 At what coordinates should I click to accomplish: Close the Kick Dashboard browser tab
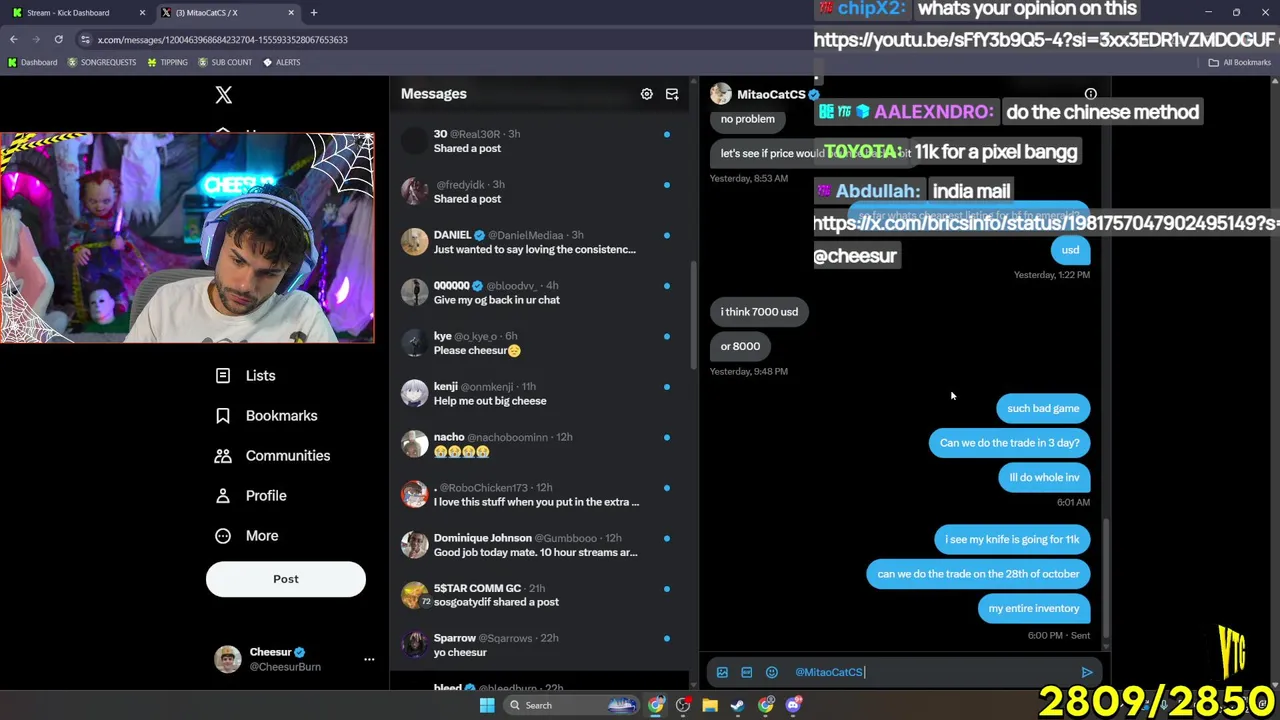[142, 13]
